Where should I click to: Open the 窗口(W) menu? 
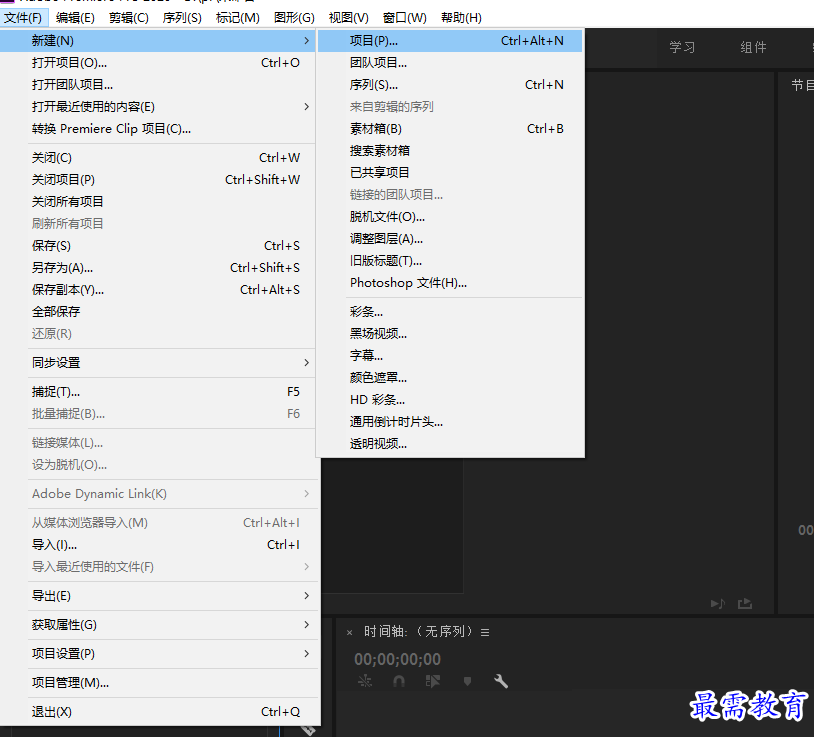[405, 18]
